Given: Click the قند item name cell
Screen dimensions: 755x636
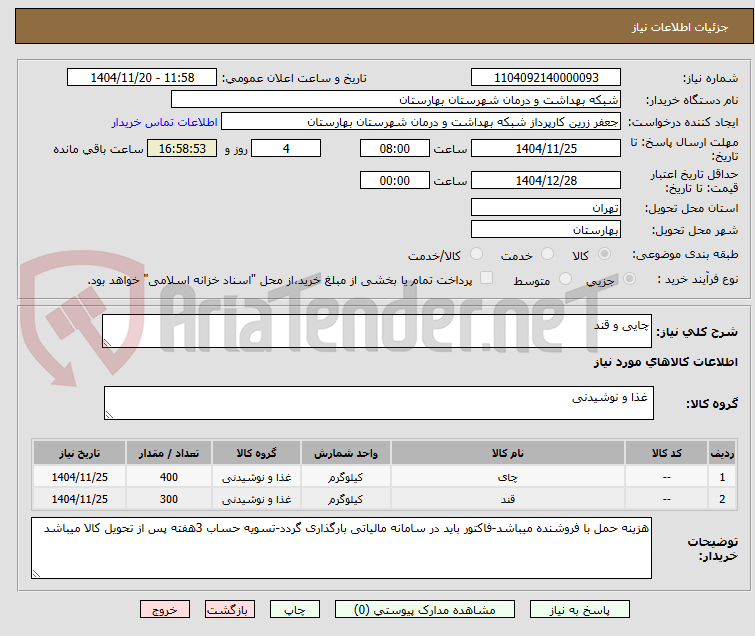Looking at the screenshot, I should coord(508,499).
